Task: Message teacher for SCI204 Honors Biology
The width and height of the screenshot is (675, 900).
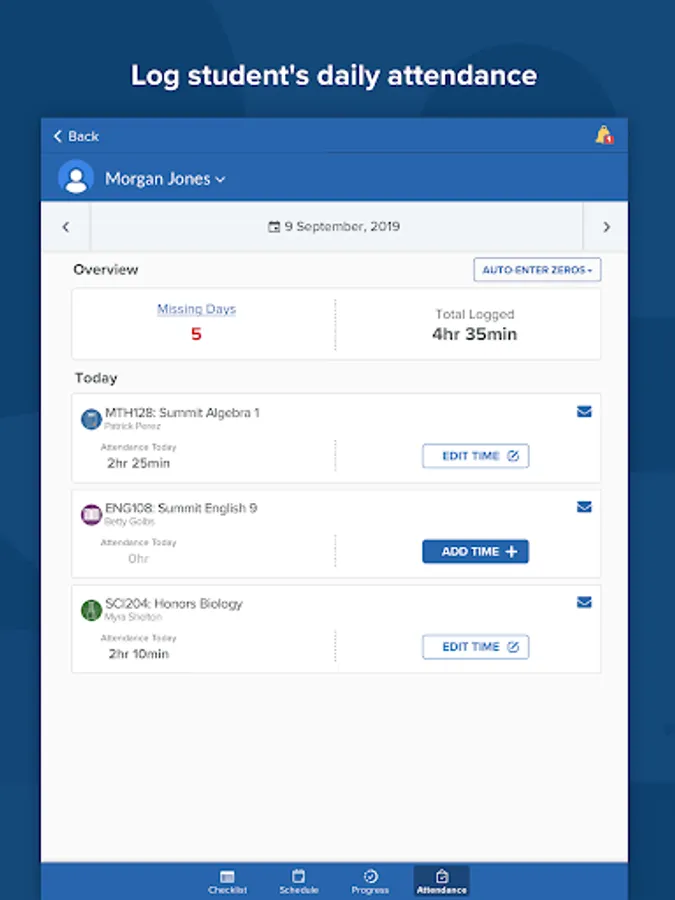Action: (584, 602)
